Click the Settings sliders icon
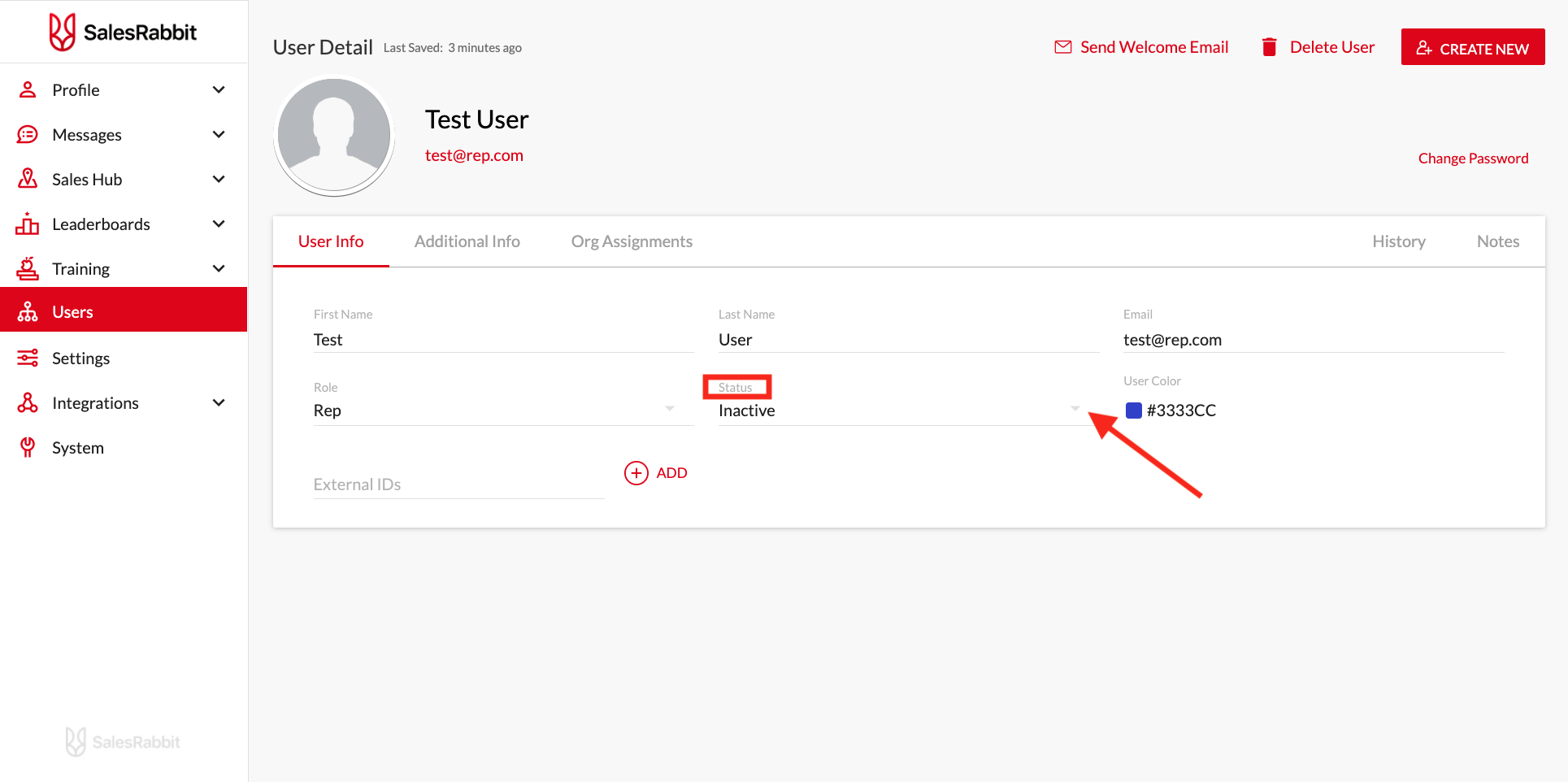 pyautogui.click(x=28, y=358)
